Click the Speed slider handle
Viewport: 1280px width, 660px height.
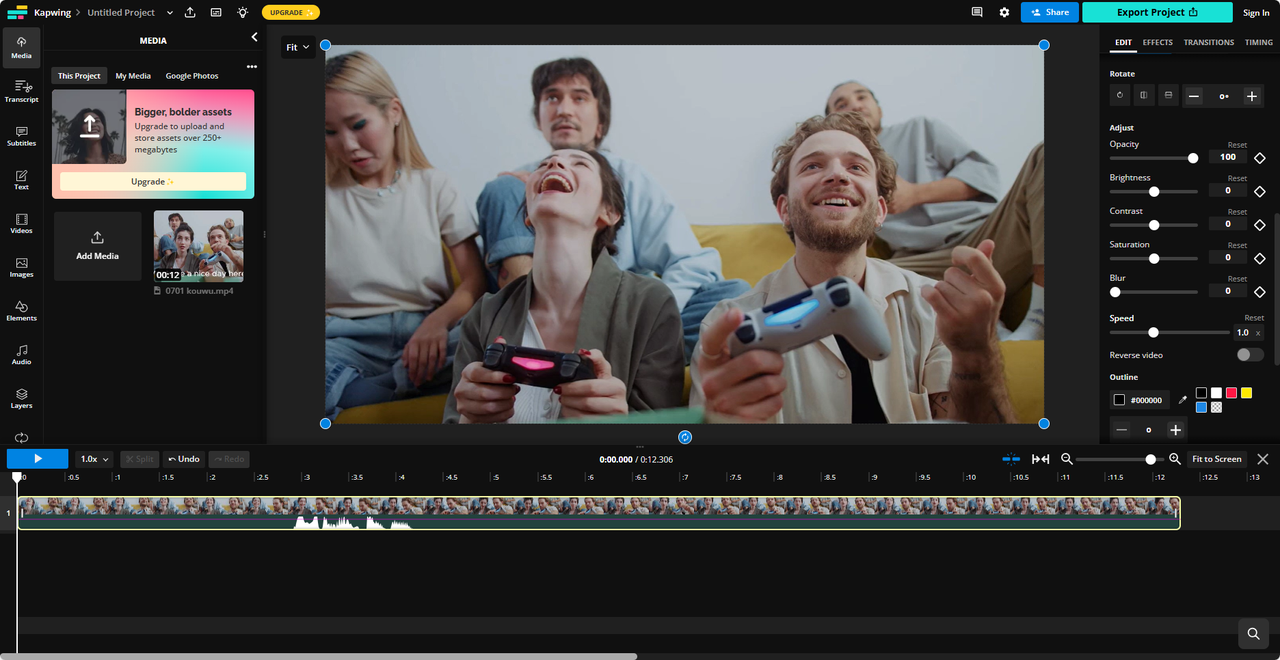coord(1153,332)
